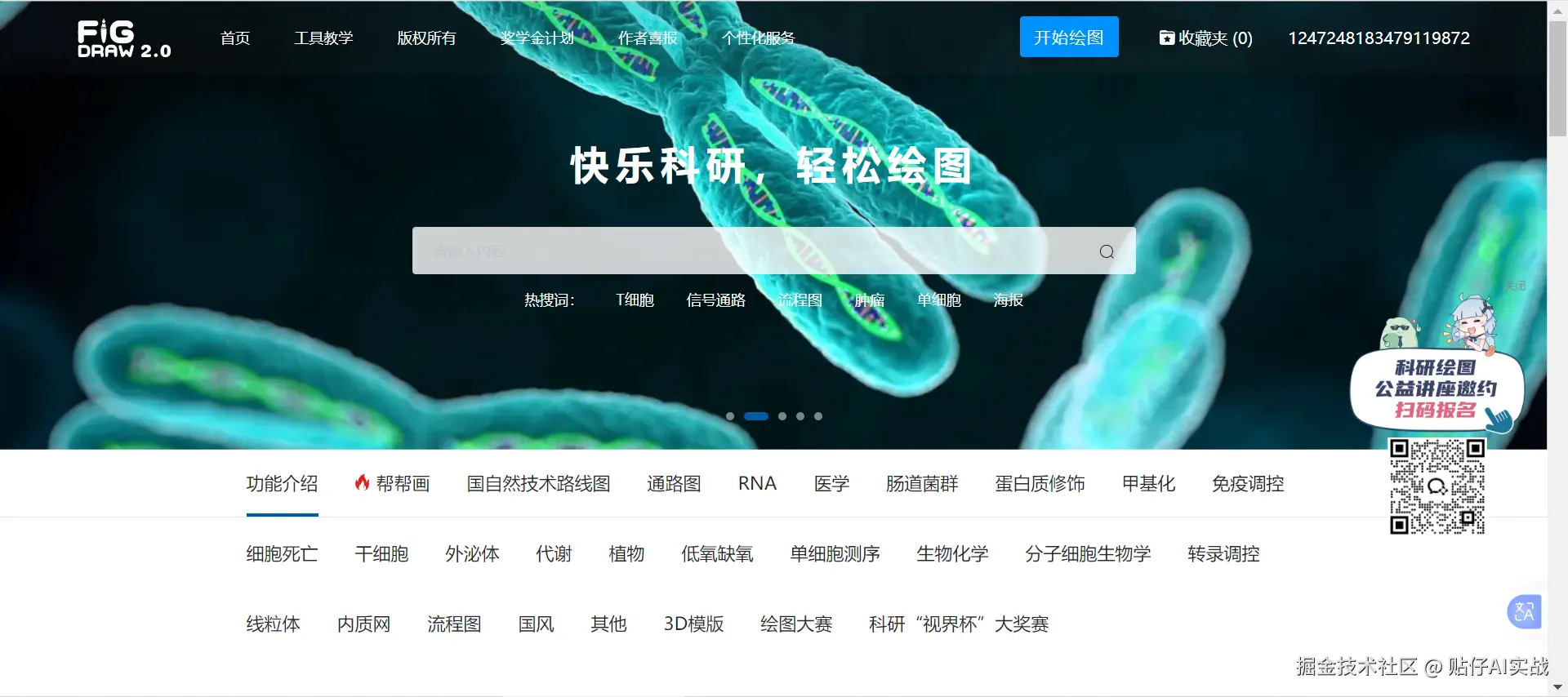This screenshot has height=697, width=1568.
Task: Click the scrollbar up arrow
Action: coord(1557,8)
